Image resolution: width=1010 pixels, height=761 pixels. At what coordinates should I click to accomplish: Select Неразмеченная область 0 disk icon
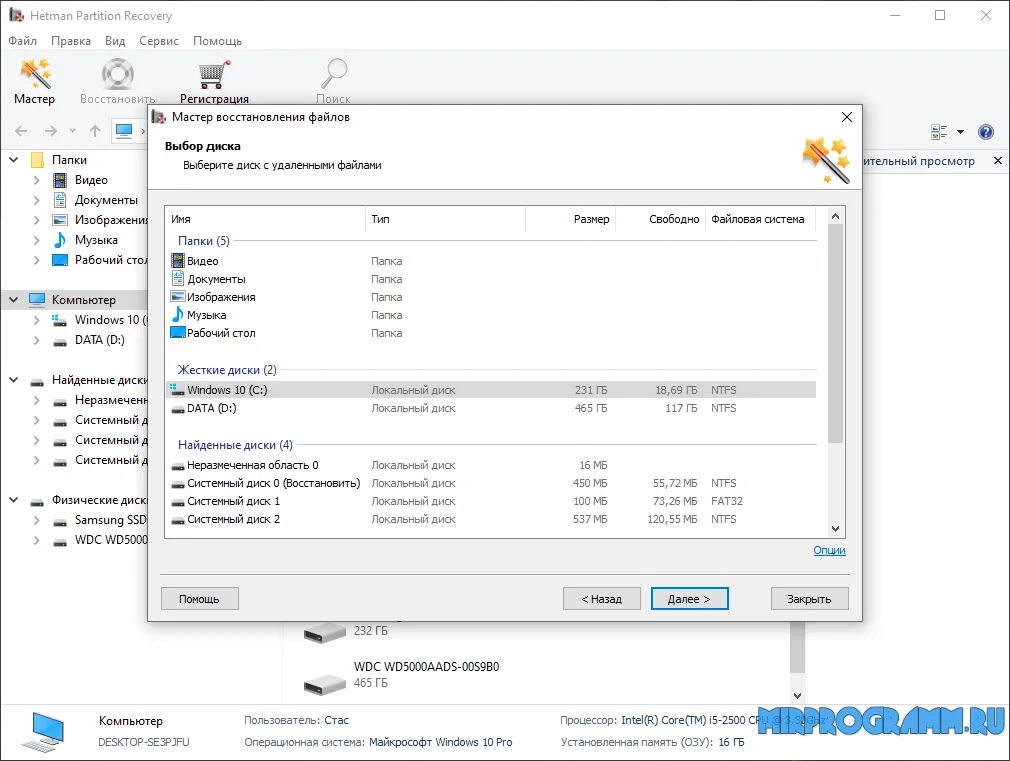pos(178,466)
